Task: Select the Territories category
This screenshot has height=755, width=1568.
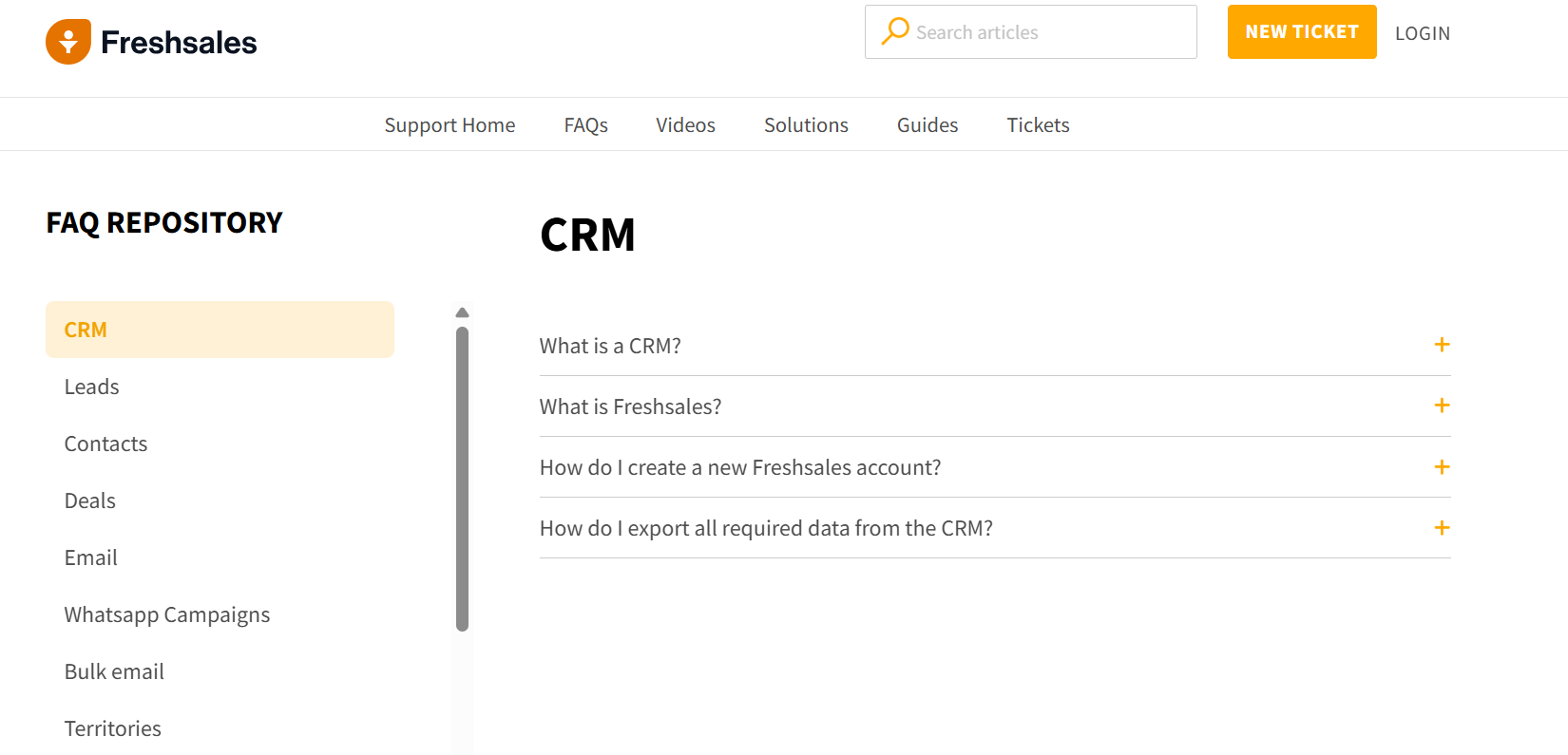Action: pos(112,728)
